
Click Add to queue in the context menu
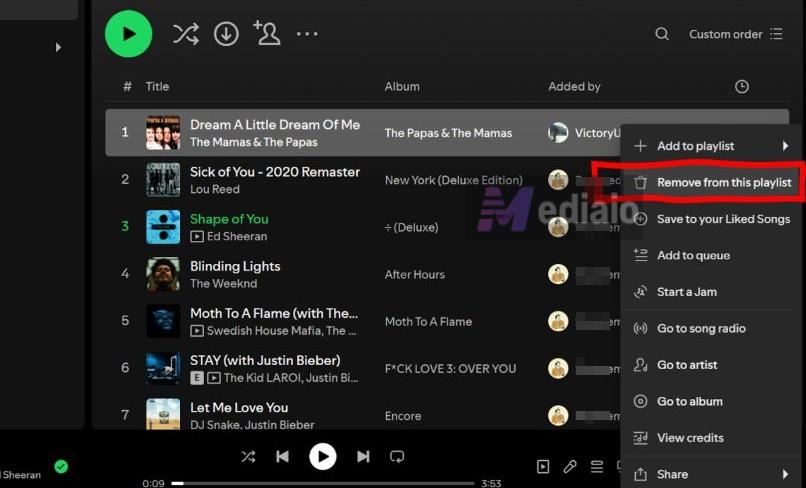[x=693, y=255]
